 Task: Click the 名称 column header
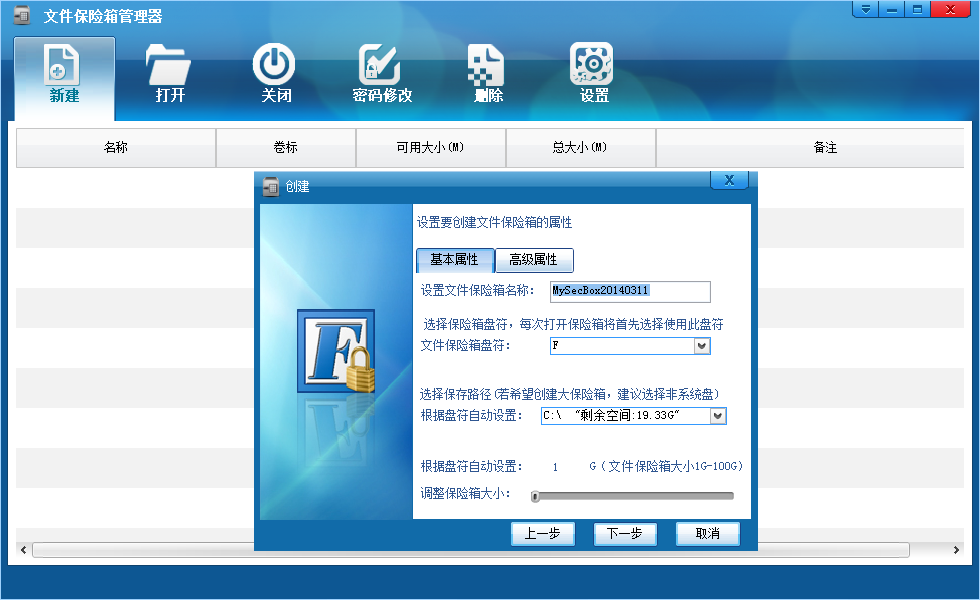click(x=116, y=148)
